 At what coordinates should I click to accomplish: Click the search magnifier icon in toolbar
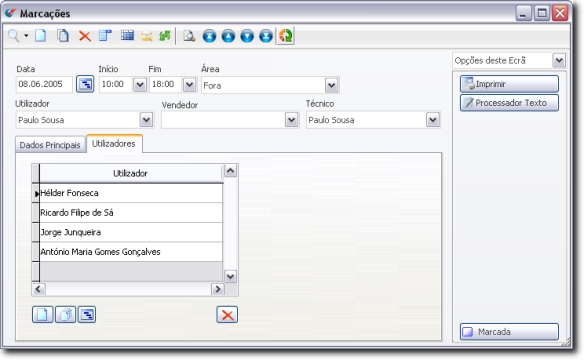click(x=13, y=36)
